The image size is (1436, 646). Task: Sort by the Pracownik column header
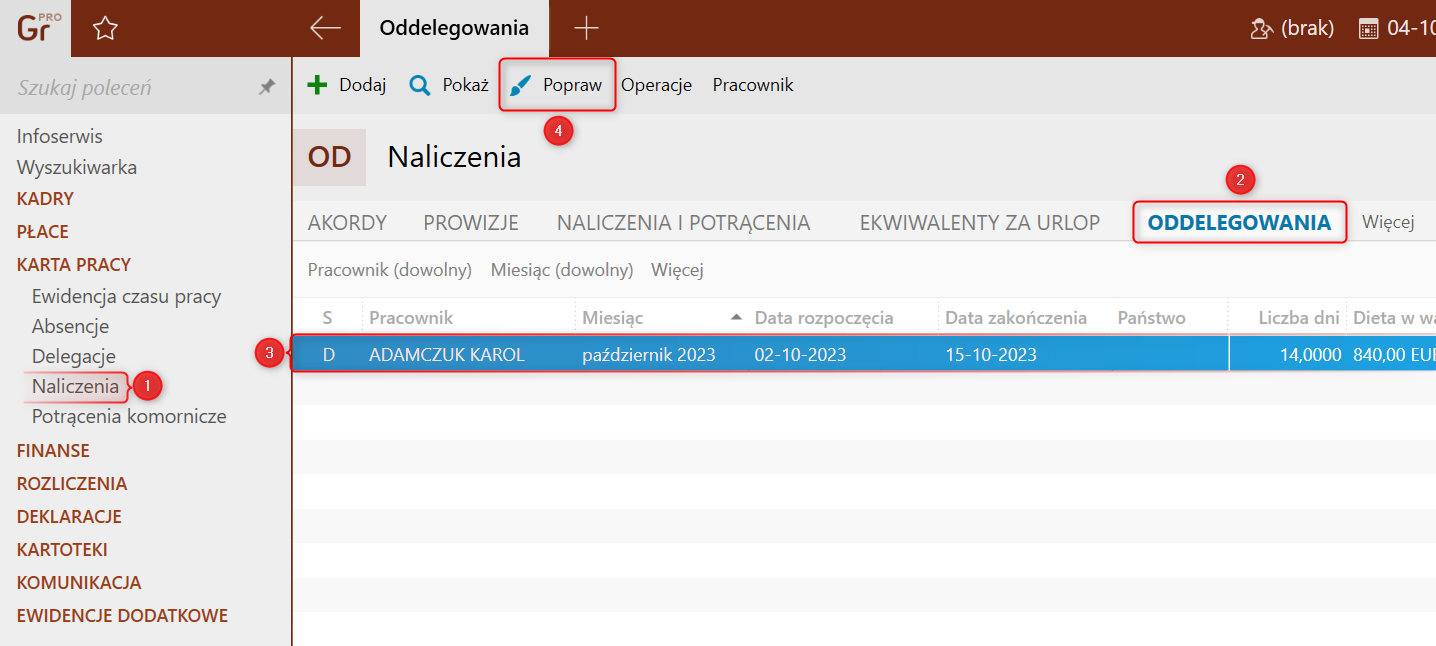(x=411, y=318)
